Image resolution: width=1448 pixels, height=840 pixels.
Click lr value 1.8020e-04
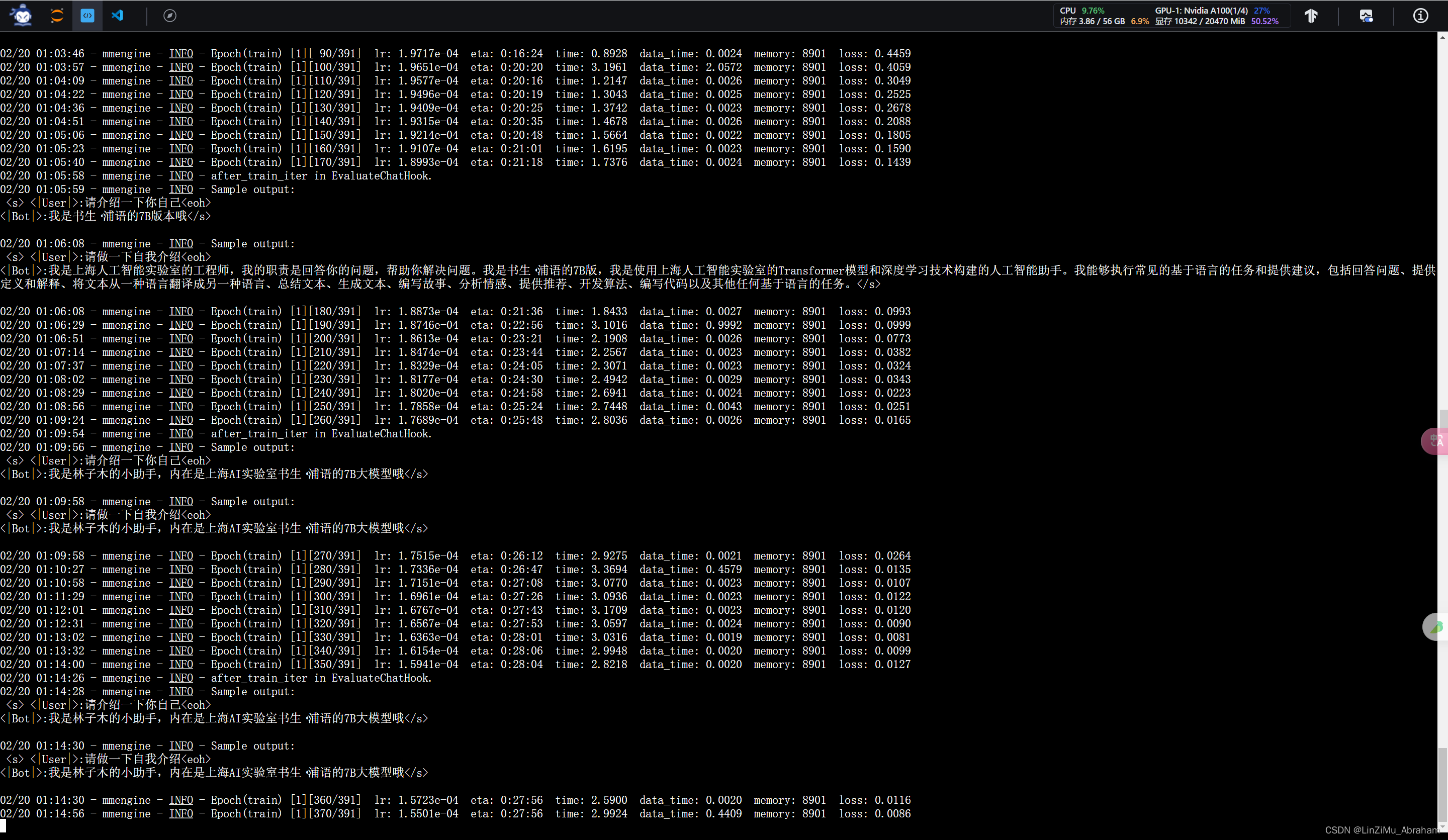click(x=429, y=393)
